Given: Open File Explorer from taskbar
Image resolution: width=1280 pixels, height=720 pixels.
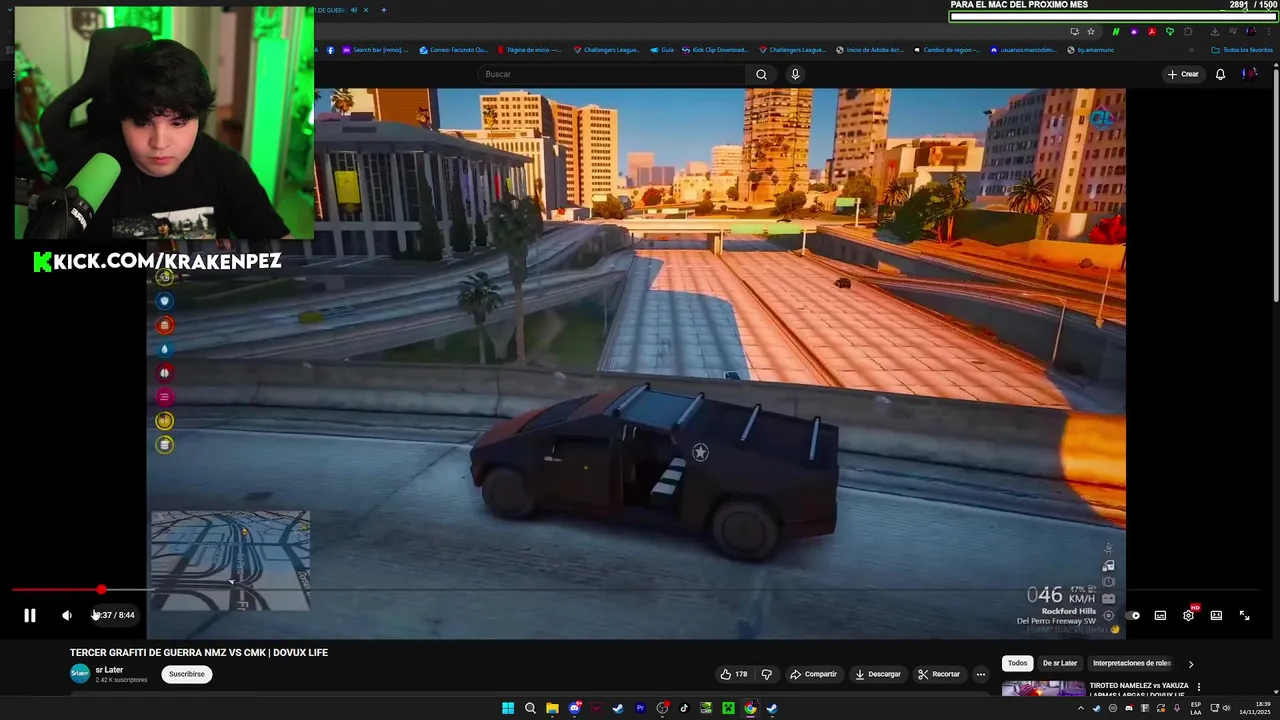Looking at the screenshot, I should coord(552,708).
